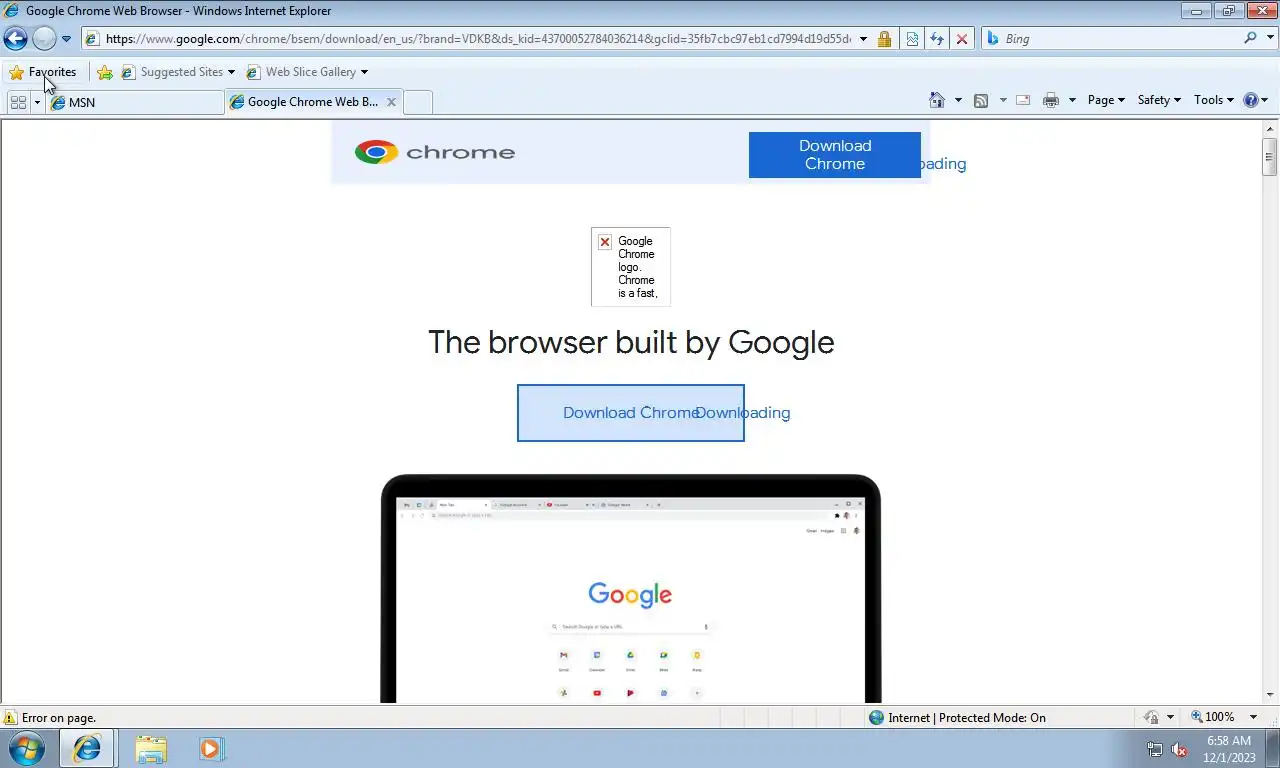Expand the Print options dropdown arrow
Image resolution: width=1280 pixels, height=768 pixels.
1072,100
